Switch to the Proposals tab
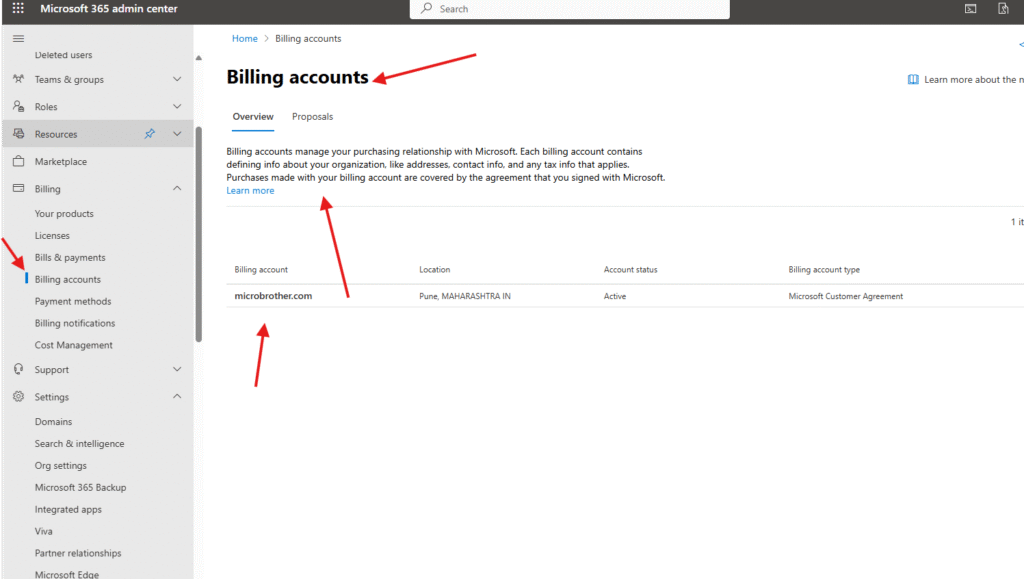1024x579 pixels. pyautogui.click(x=312, y=117)
